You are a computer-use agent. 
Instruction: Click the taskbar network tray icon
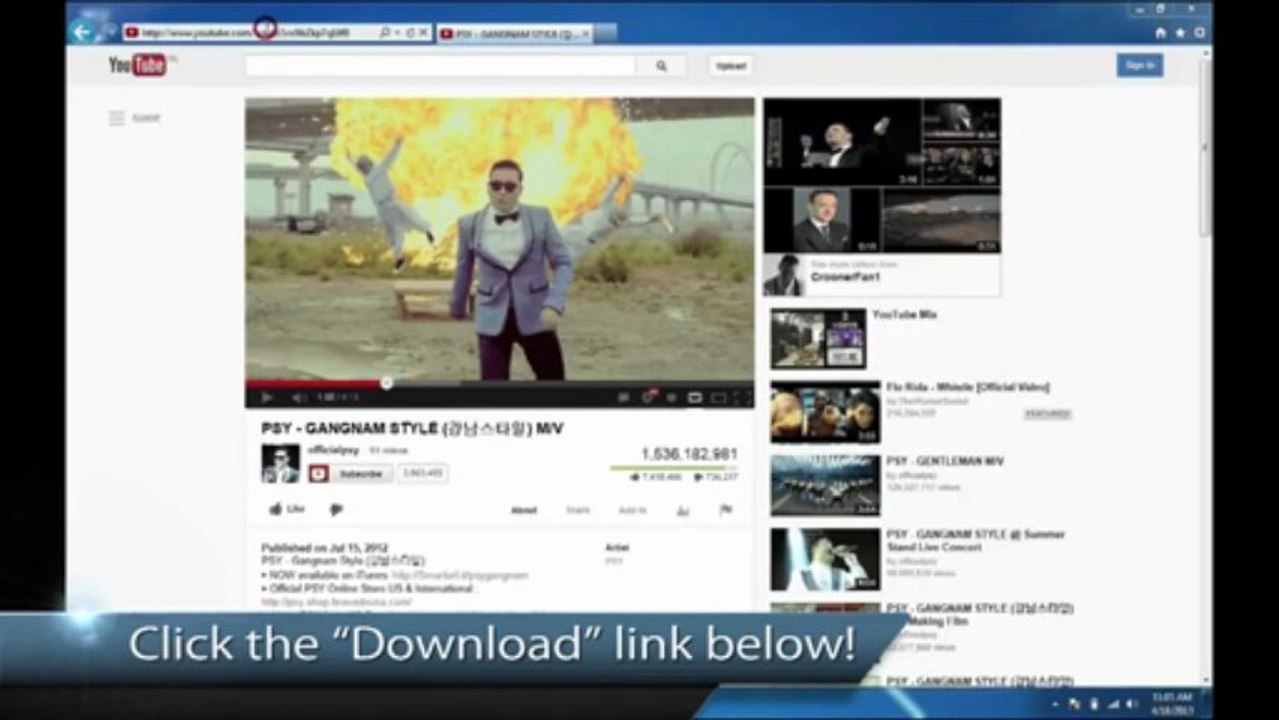pyautogui.click(x=1114, y=704)
